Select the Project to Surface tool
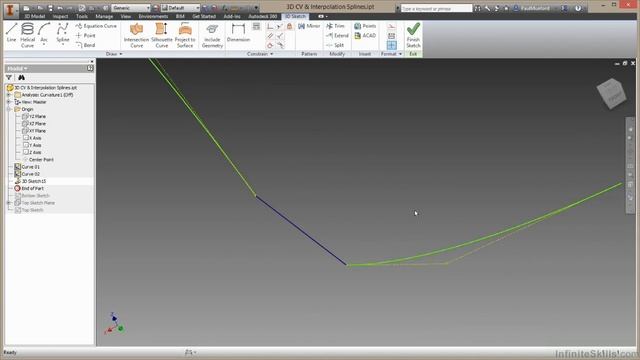Screen dimensions: 640x360 pyautogui.click(x=185, y=35)
